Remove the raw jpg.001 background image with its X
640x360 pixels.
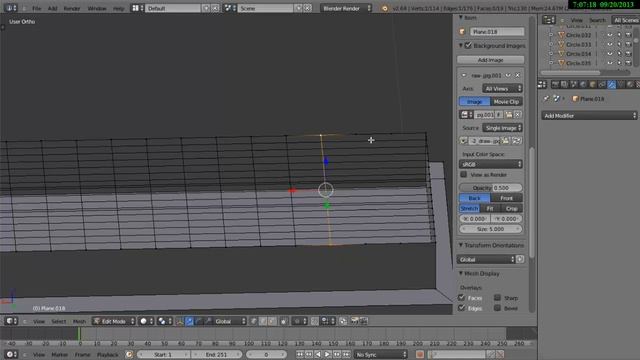(518, 76)
